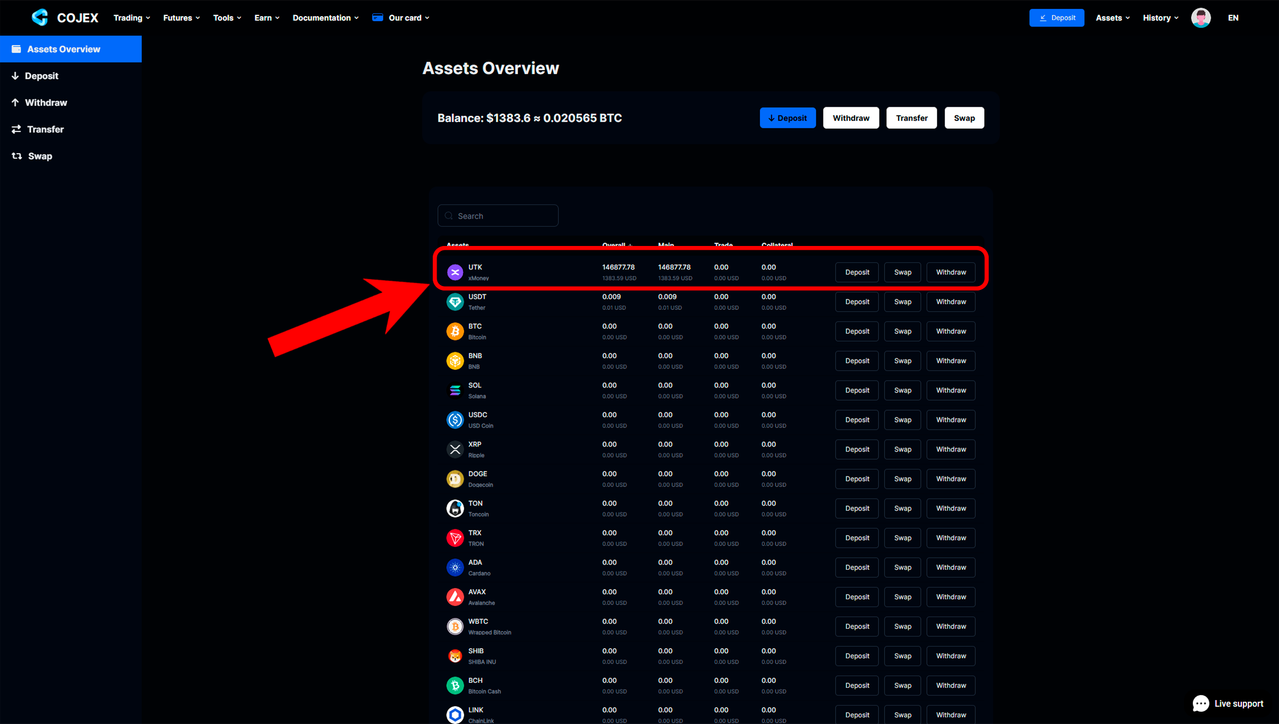
Task: Click Withdraw in the TON row
Action: [x=951, y=508]
